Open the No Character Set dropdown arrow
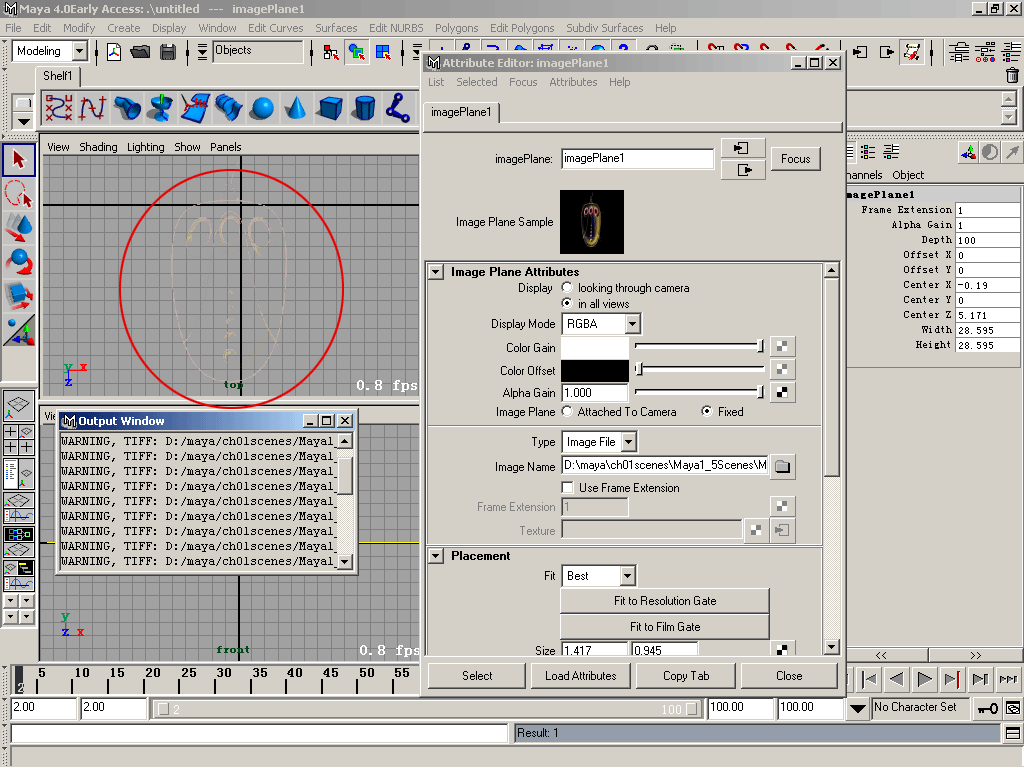The image size is (1024, 768). tap(858, 708)
